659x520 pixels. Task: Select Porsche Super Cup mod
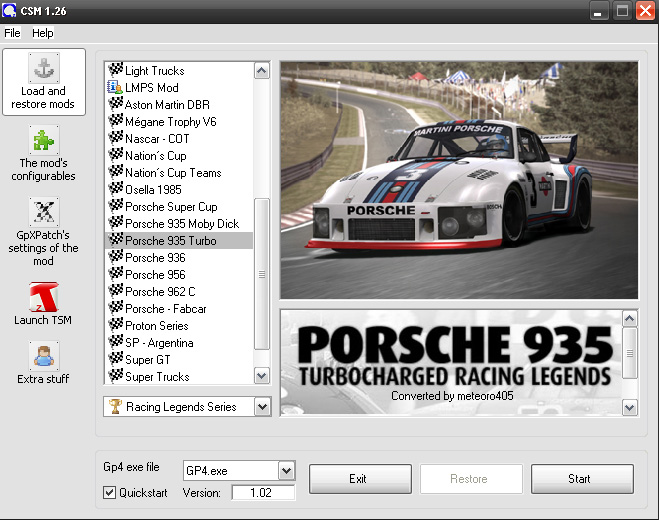coord(179,206)
